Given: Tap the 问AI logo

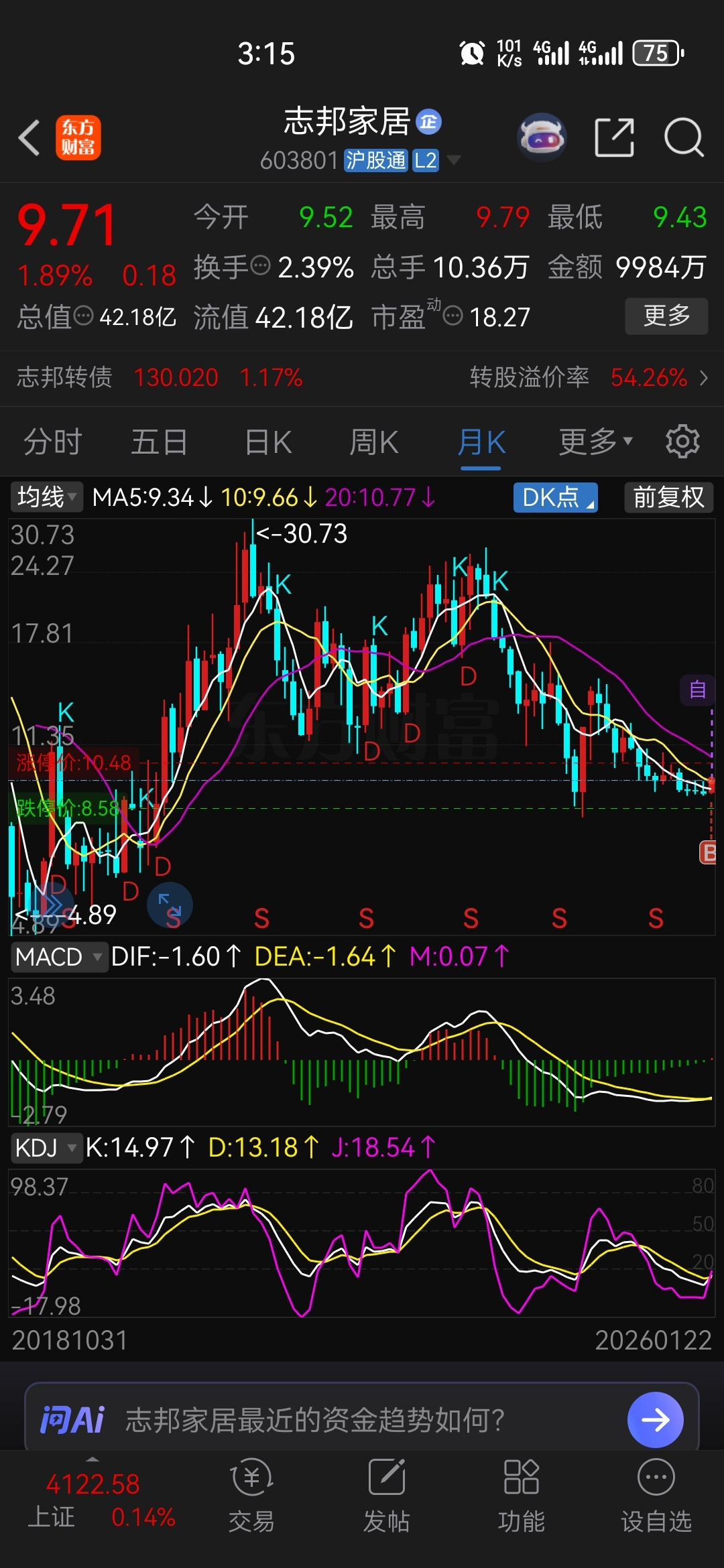Looking at the screenshot, I should tap(73, 1420).
